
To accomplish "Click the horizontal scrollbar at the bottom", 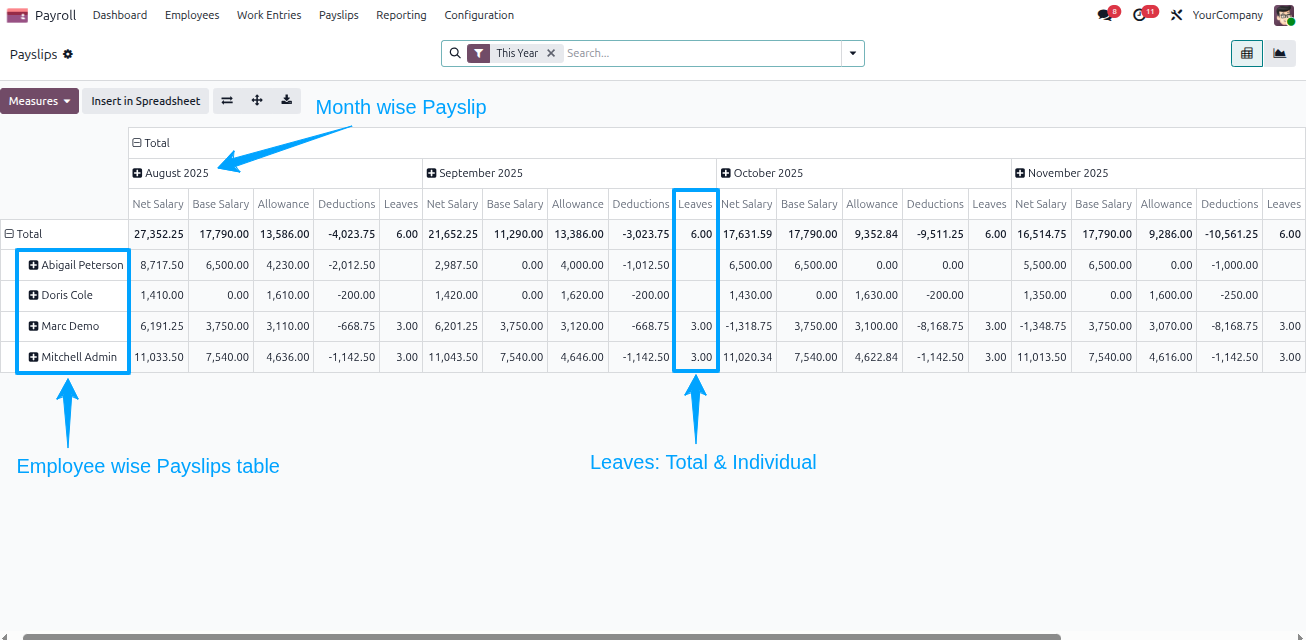I will [x=541, y=636].
